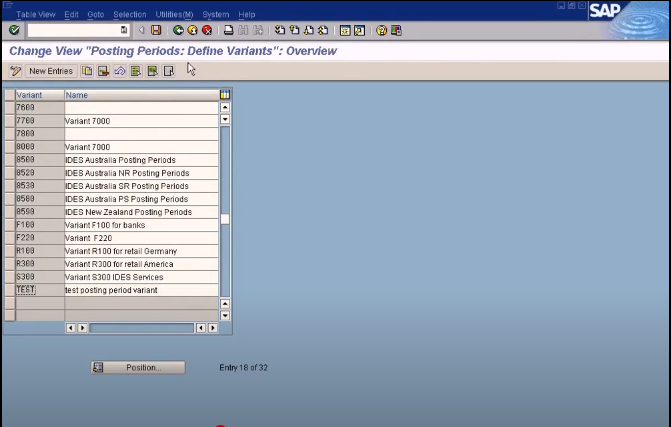
Task: Toggle Display/Change pencil icon
Action: tap(15, 71)
